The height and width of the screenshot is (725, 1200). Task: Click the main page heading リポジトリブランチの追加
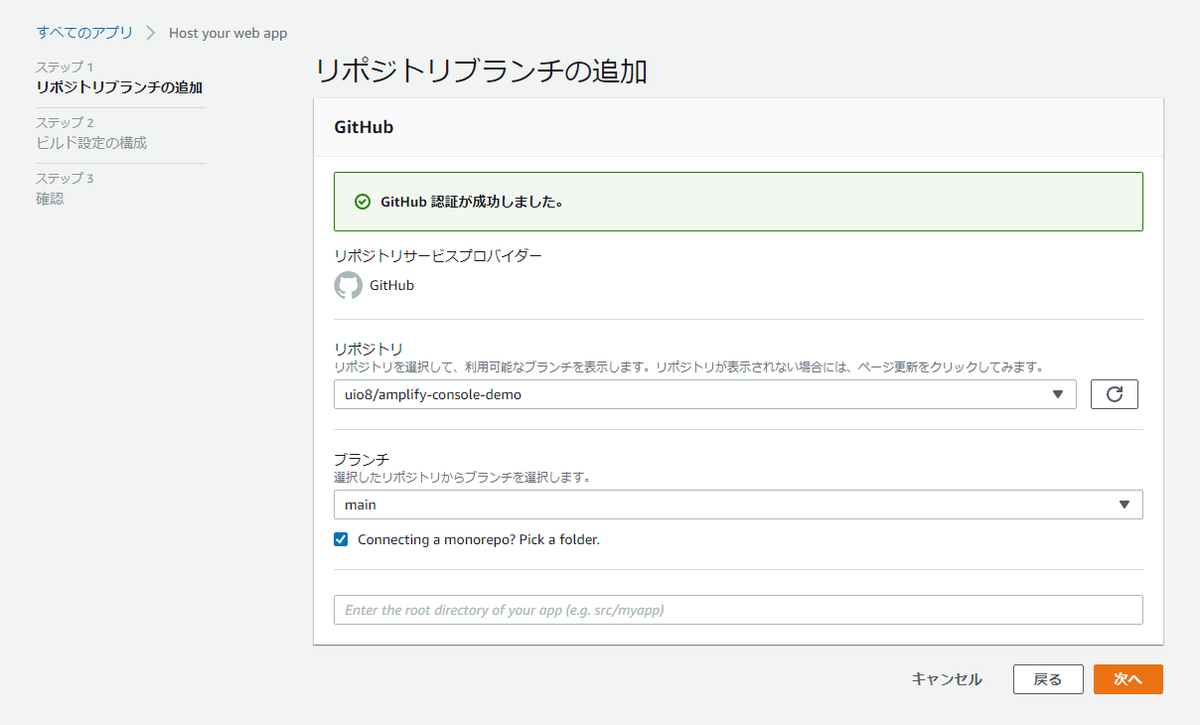click(481, 72)
